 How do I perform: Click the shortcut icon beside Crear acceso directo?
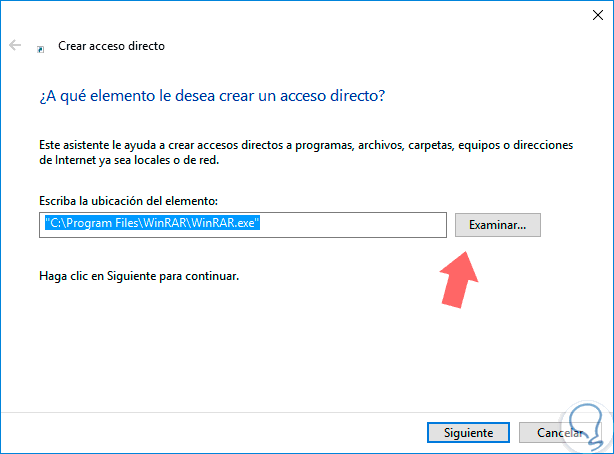(40, 47)
